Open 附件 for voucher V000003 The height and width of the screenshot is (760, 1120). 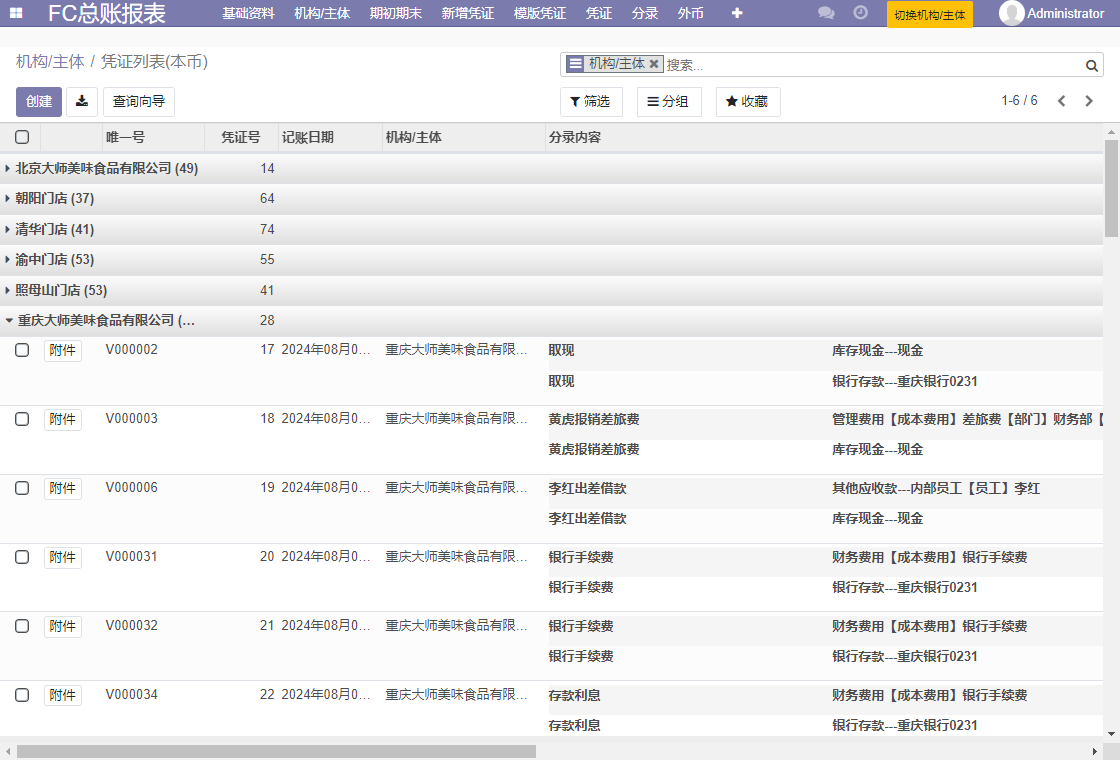[63, 419]
